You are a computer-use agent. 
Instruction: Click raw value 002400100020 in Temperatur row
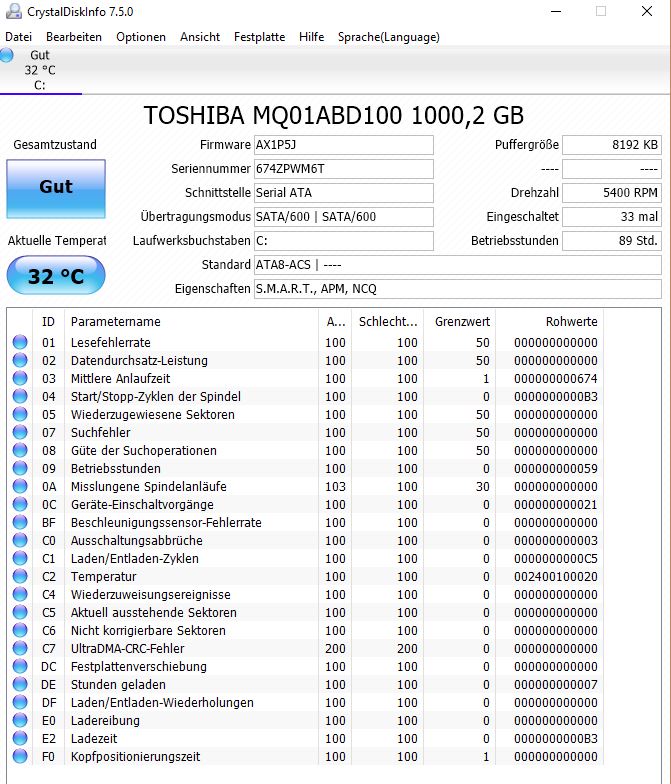556,576
